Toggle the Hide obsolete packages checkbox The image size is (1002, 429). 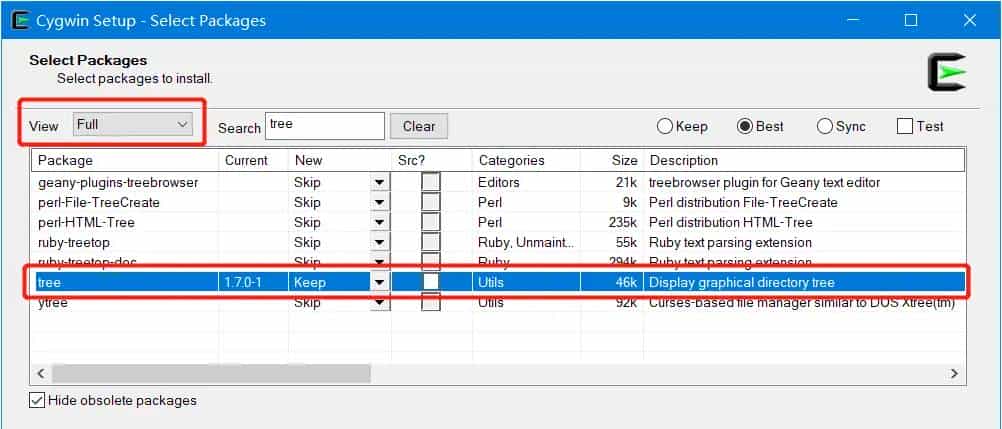(x=37, y=401)
